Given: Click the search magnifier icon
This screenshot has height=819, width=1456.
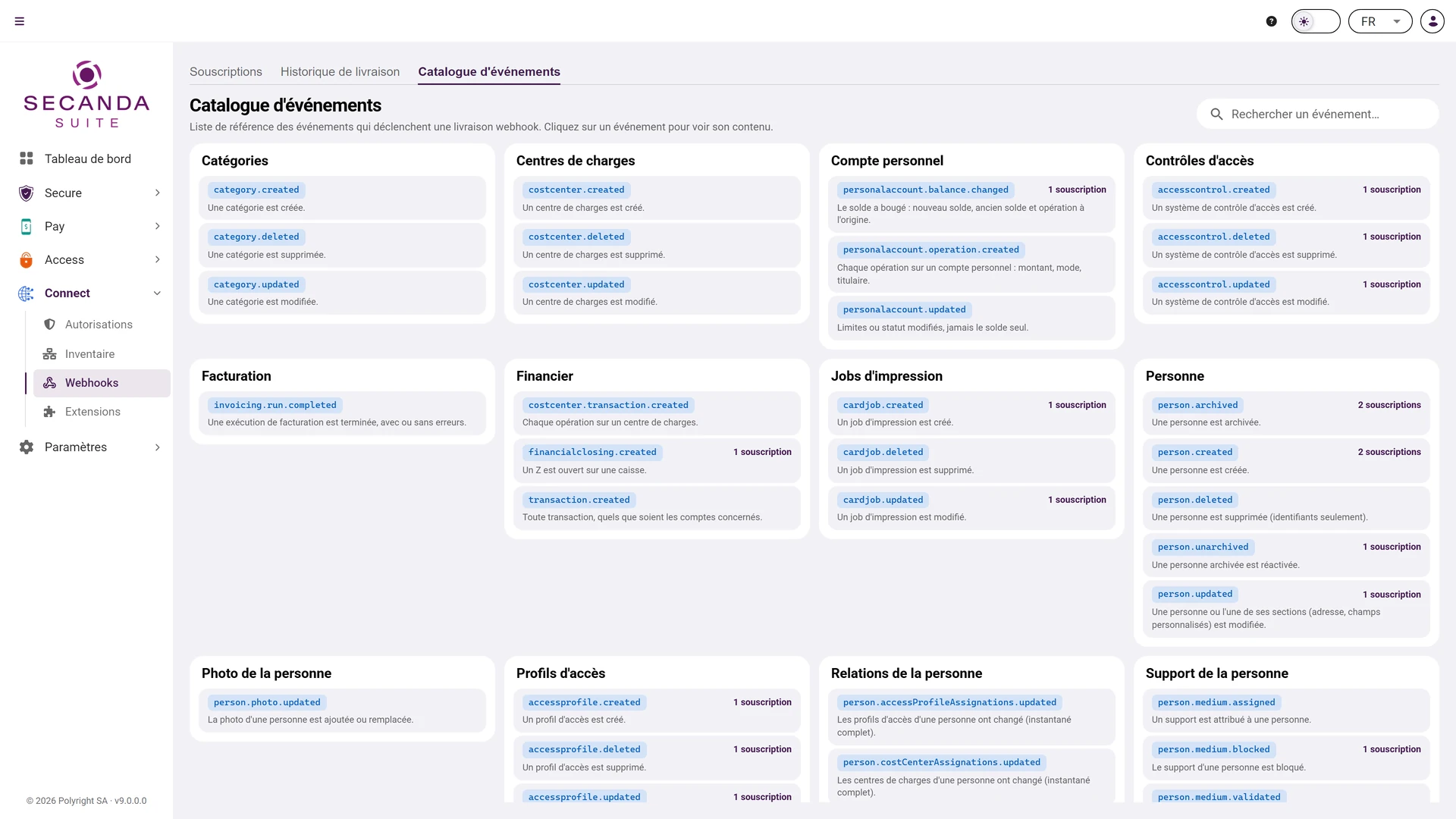Looking at the screenshot, I should coord(1216,114).
